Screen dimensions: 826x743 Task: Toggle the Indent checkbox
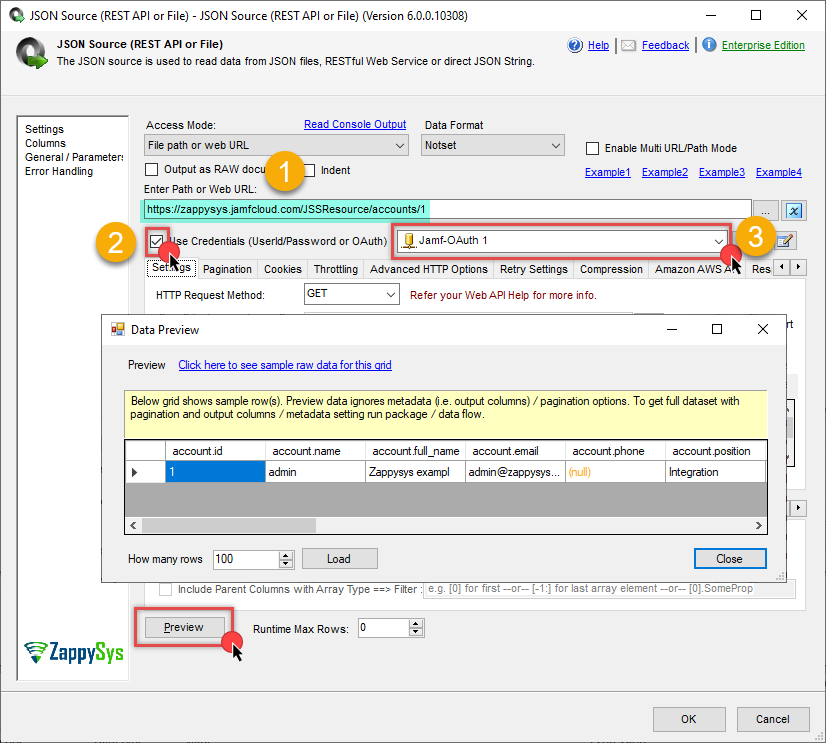click(x=310, y=170)
